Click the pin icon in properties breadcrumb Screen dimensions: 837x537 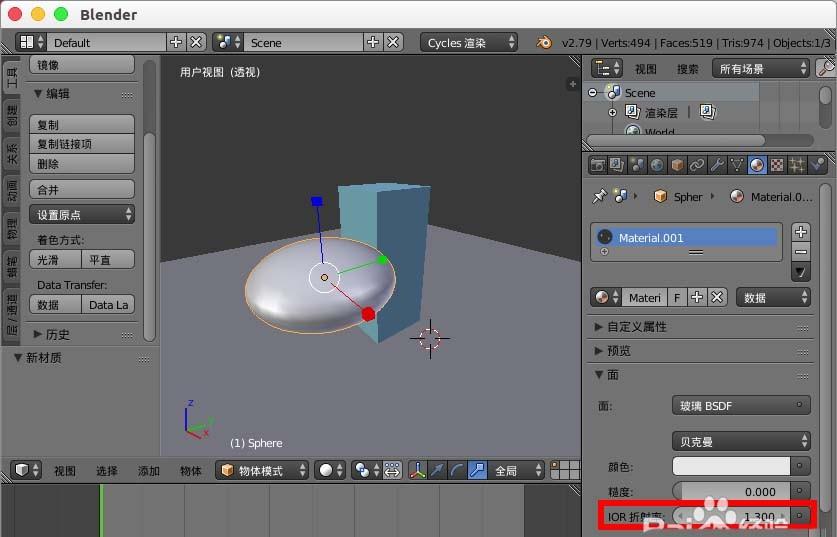[600, 196]
